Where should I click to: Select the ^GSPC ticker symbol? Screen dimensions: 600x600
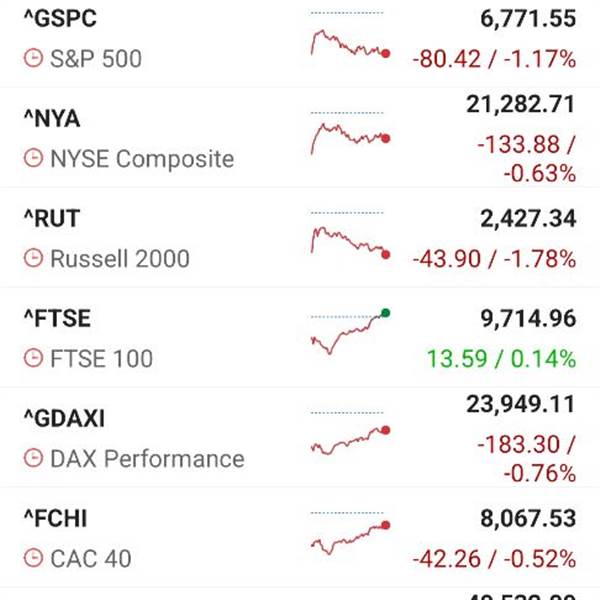click(x=59, y=19)
